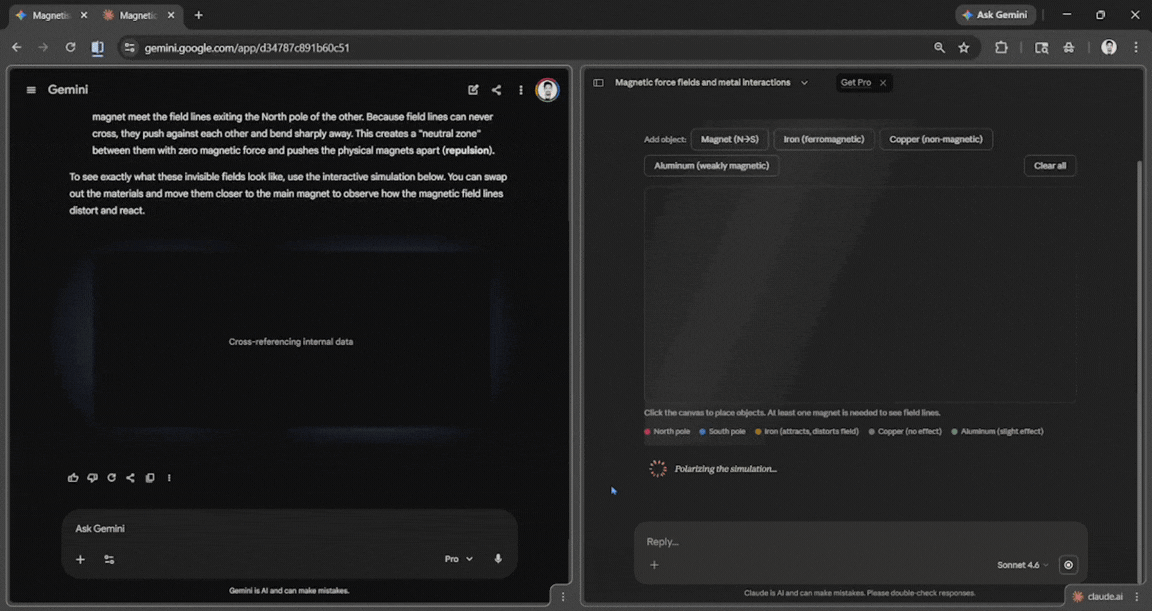
Task: Click the Ask Gemini button in title bar
Action: 996,15
